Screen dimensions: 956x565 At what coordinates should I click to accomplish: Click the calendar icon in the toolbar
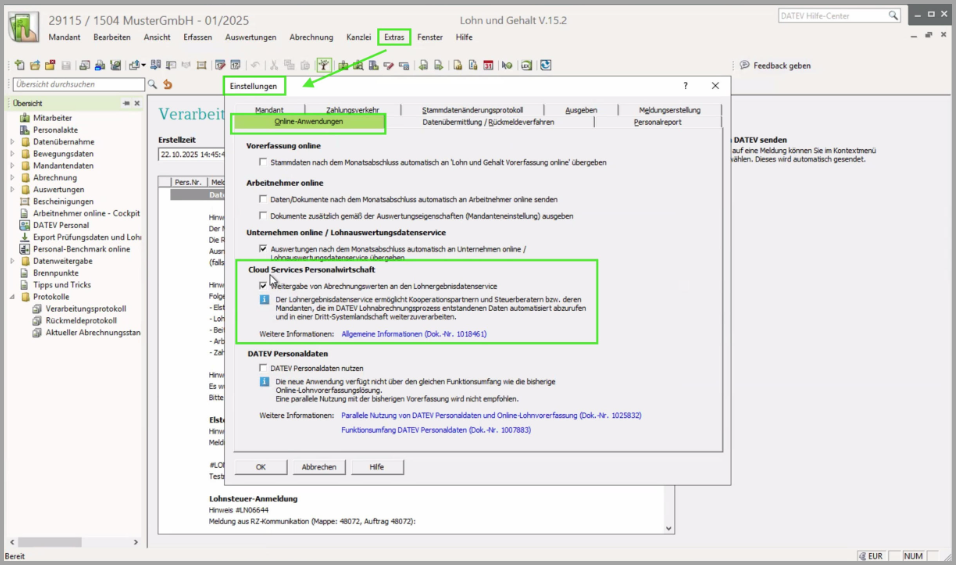(x=488, y=66)
